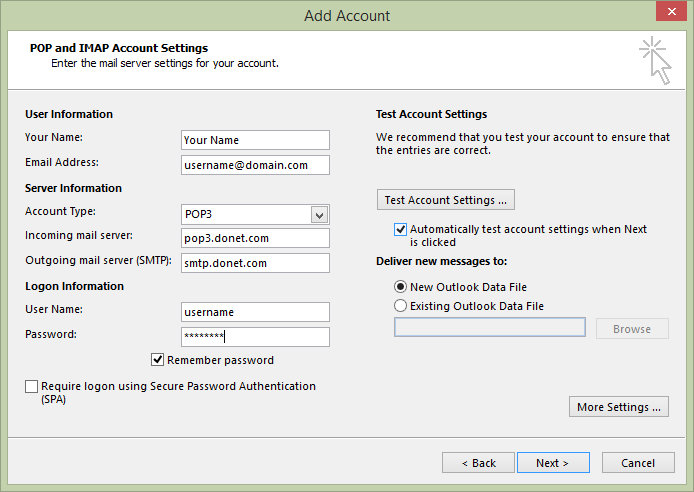
Task: Click the 'Test Account Settings' heading text
Action: tap(432, 114)
